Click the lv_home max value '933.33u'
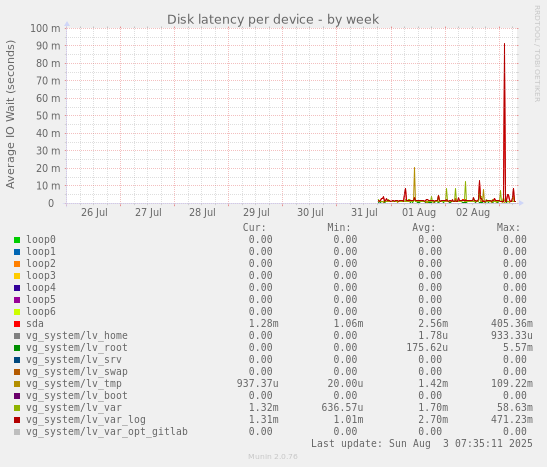 [512, 336]
